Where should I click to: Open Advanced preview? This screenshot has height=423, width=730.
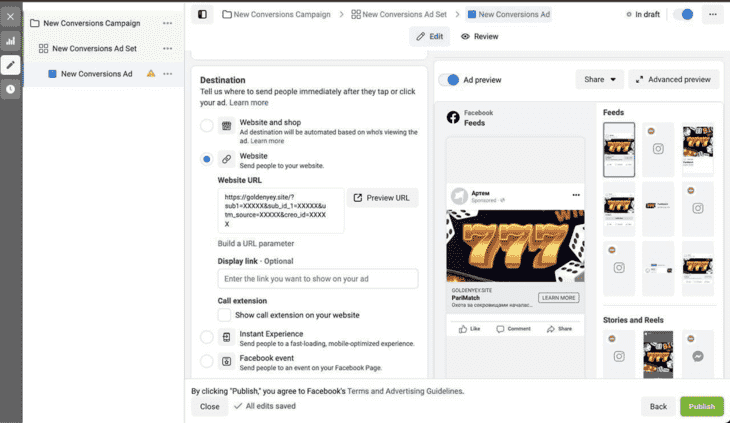click(674, 80)
